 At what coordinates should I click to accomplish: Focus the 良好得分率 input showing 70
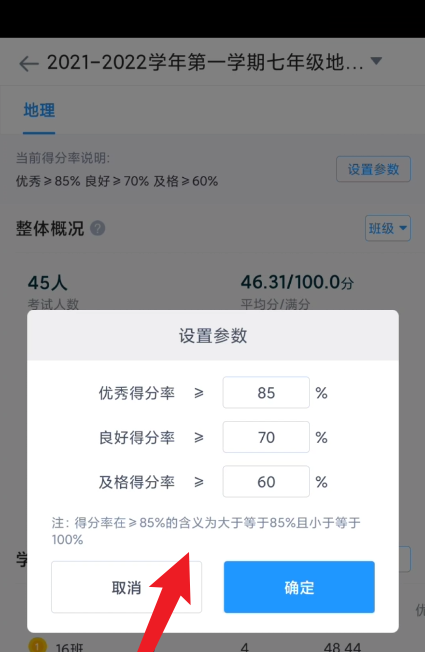(x=266, y=437)
